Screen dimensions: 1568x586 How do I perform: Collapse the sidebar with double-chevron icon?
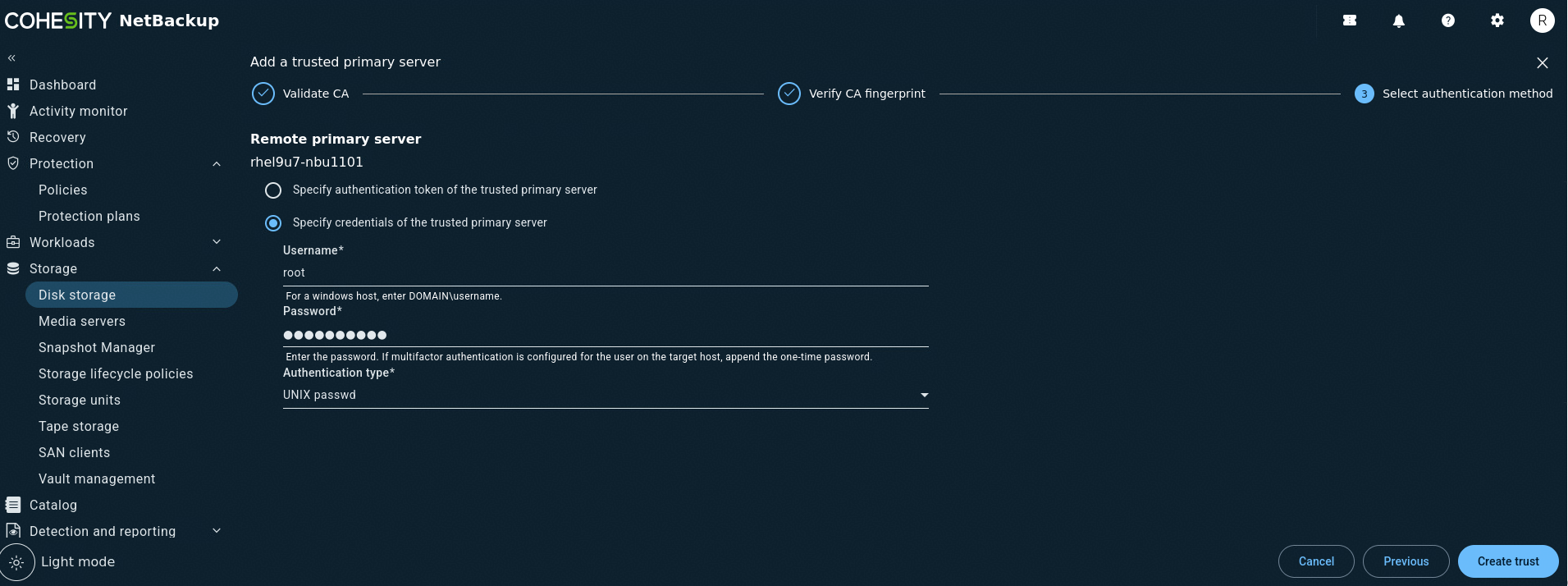pyautogui.click(x=11, y=58)
